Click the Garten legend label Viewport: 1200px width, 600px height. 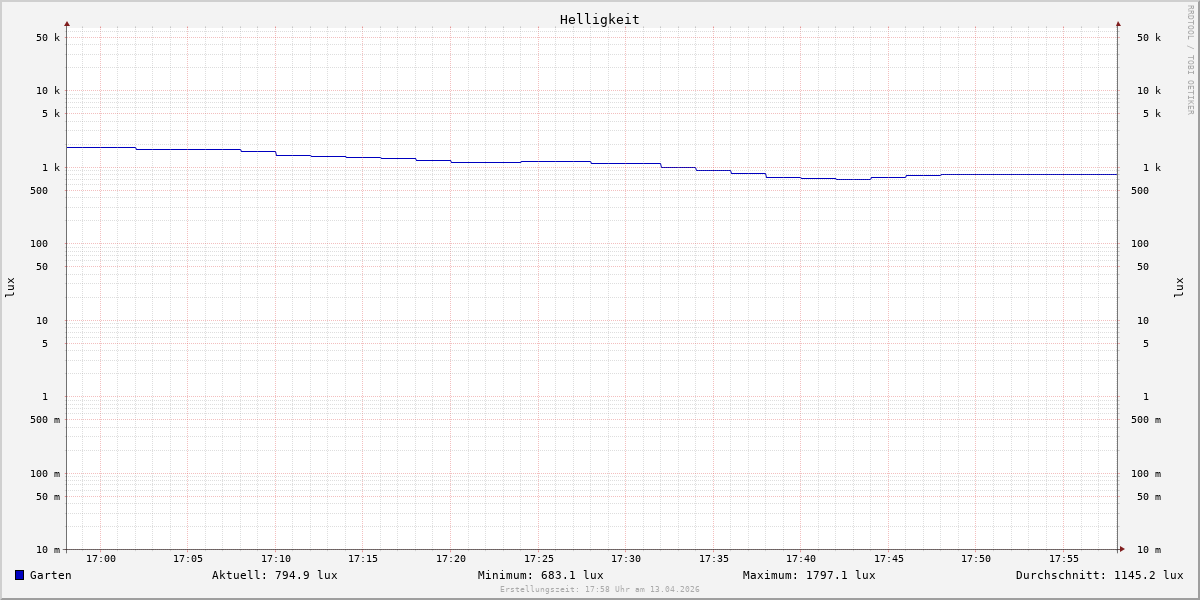50,575
